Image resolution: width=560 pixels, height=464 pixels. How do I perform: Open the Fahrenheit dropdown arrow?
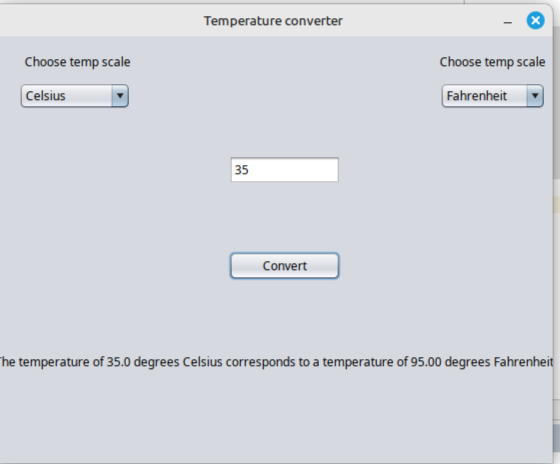[x=535, y=96]
